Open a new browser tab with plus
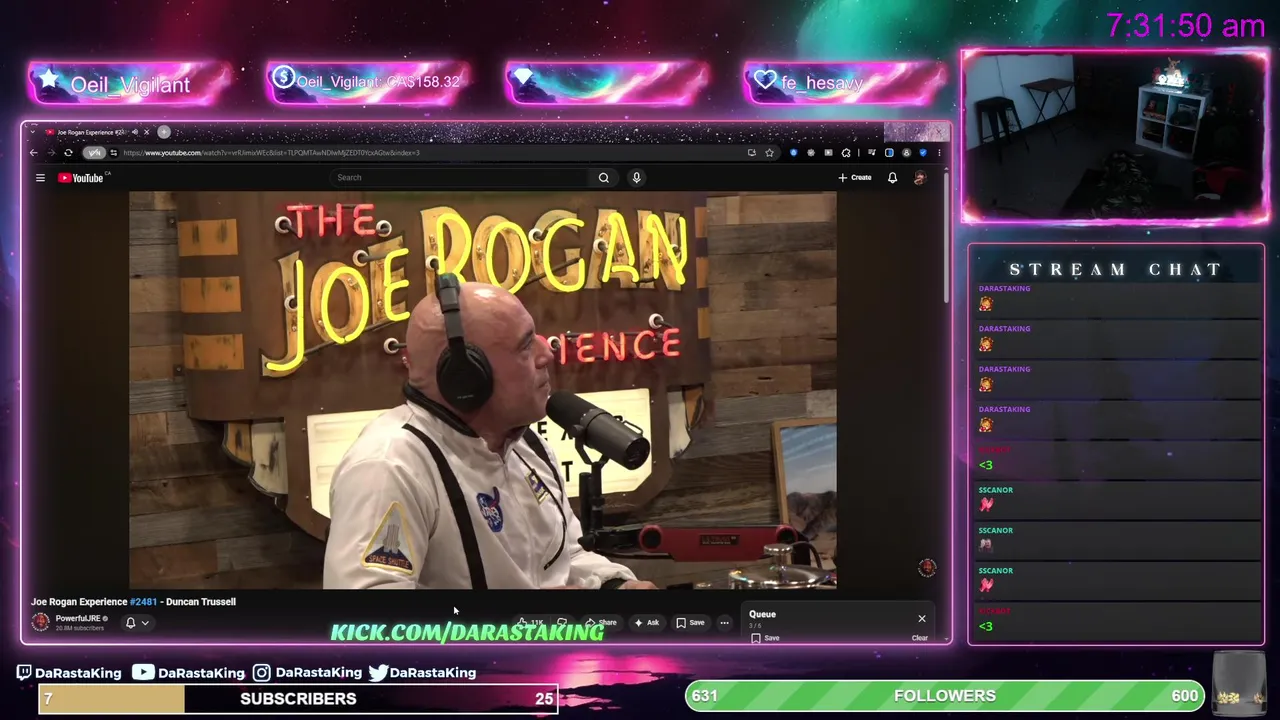 (164, 132)
